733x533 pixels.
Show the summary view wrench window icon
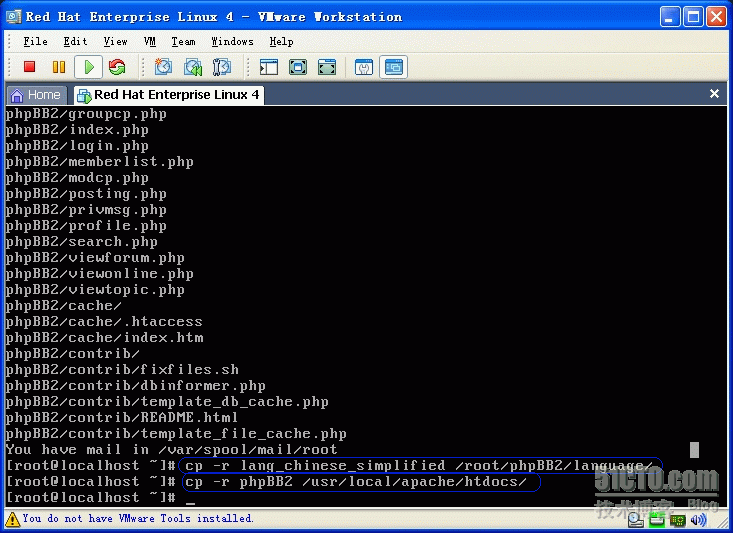364,67
